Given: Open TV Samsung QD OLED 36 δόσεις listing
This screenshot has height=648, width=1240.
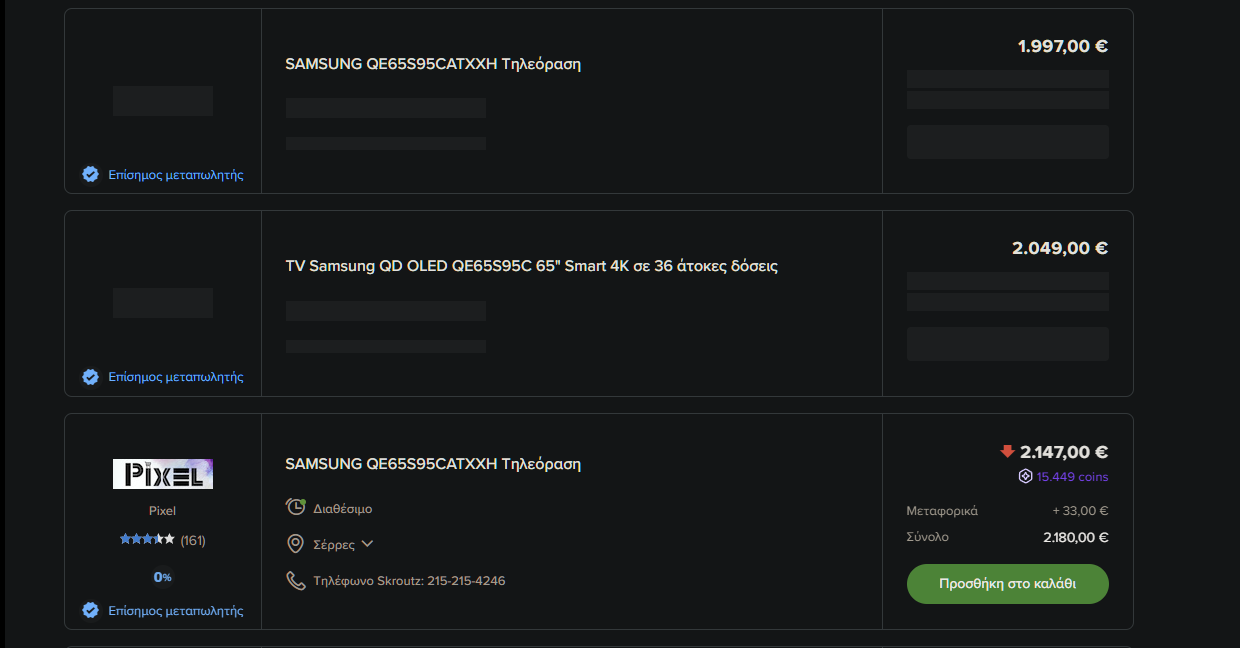Looking at the screenshot, I should 532,266.
